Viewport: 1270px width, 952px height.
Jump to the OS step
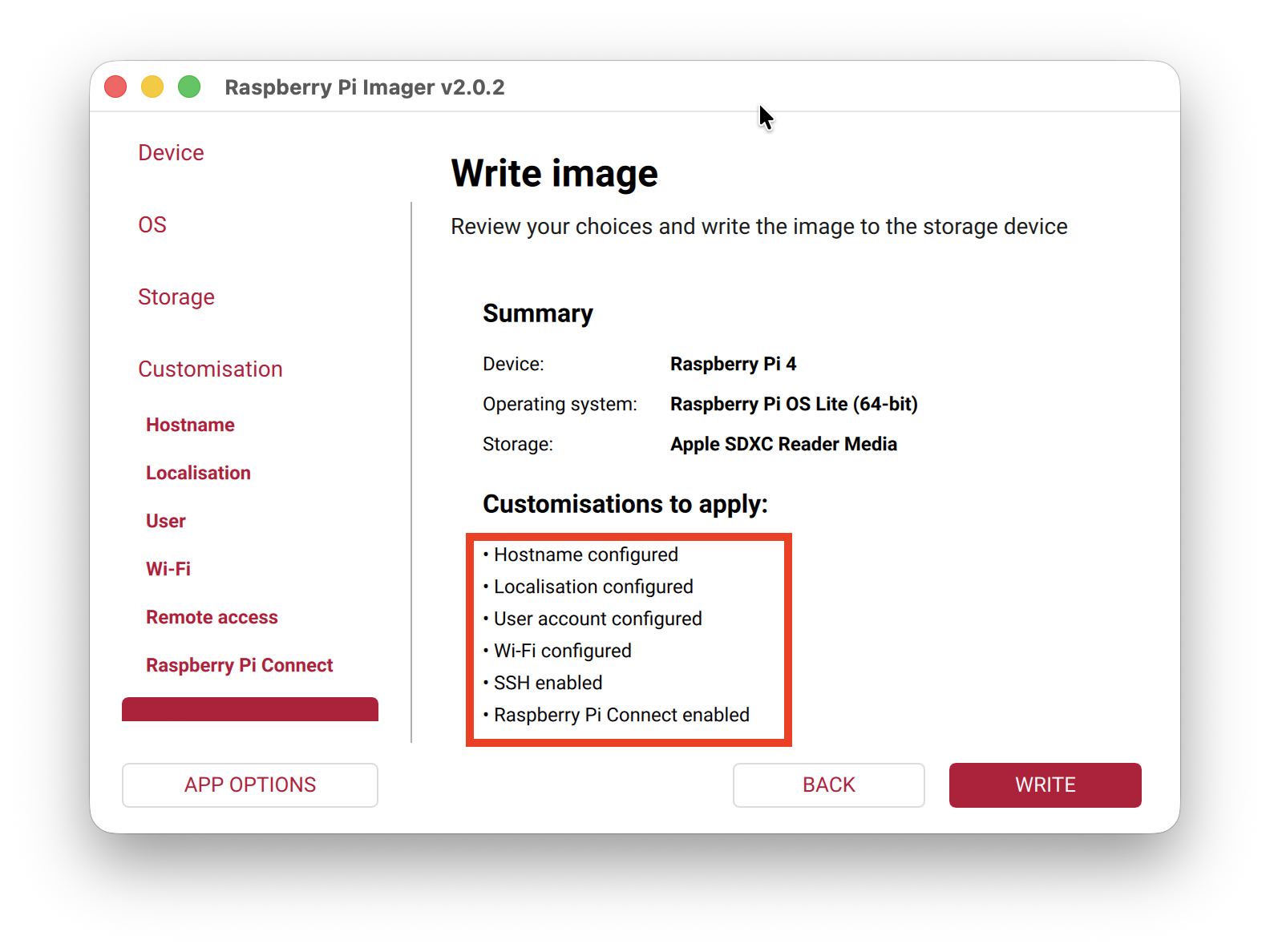[152, 224]
